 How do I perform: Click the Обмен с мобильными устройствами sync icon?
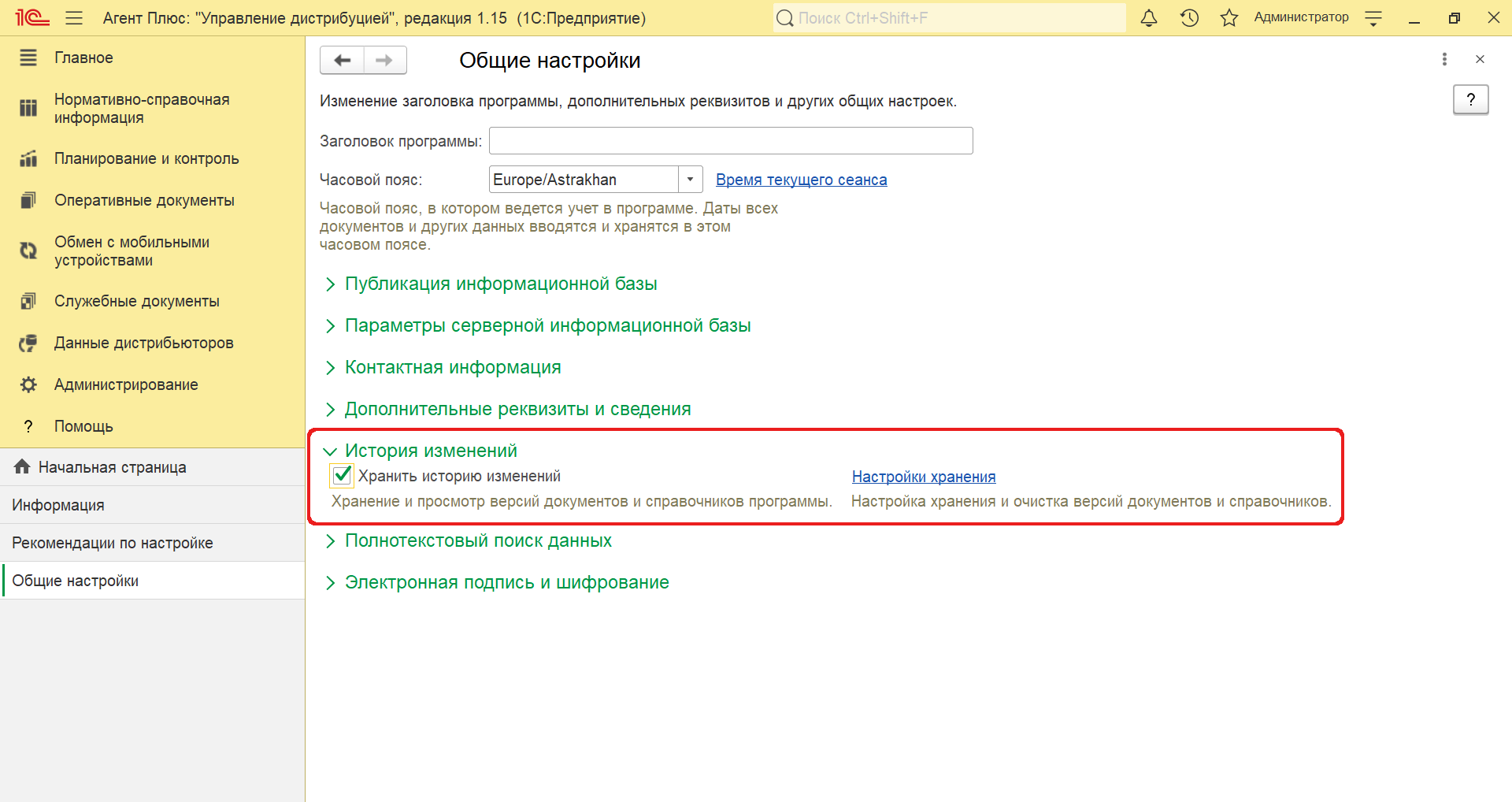(x=28, y=251)
